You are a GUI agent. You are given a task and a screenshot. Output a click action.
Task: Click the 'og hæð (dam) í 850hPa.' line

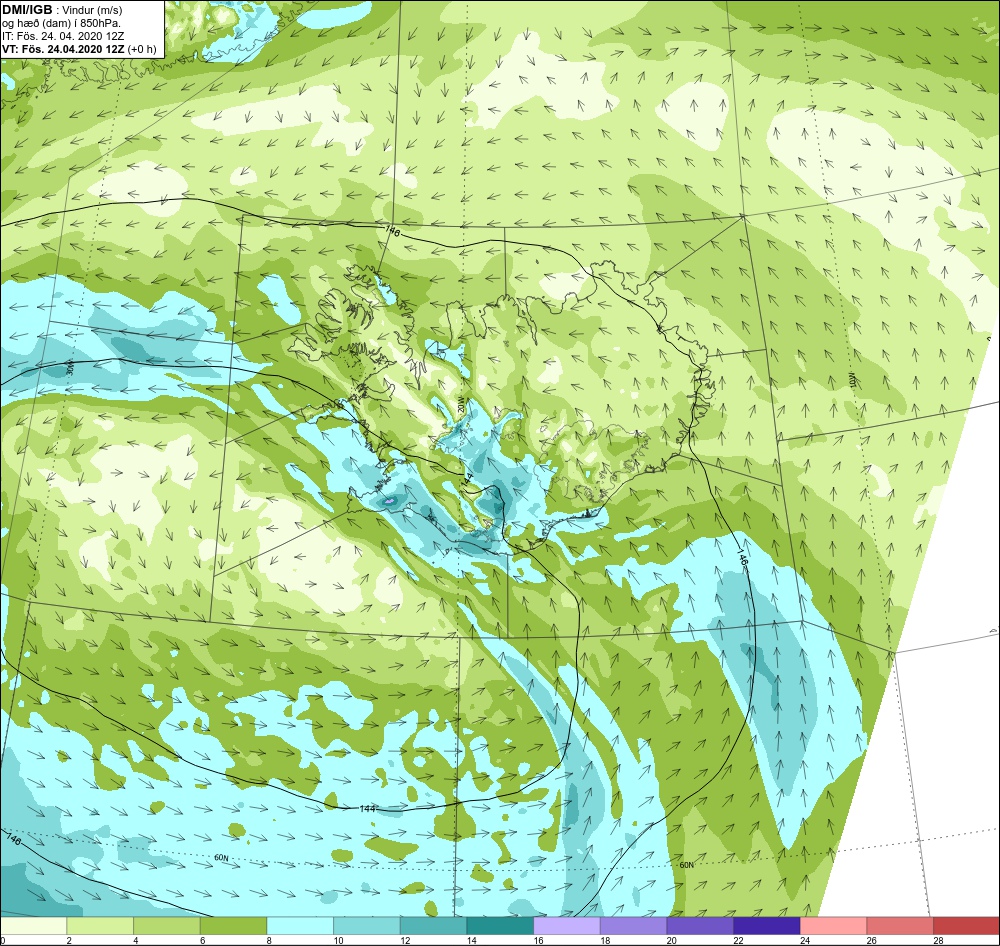62,23
